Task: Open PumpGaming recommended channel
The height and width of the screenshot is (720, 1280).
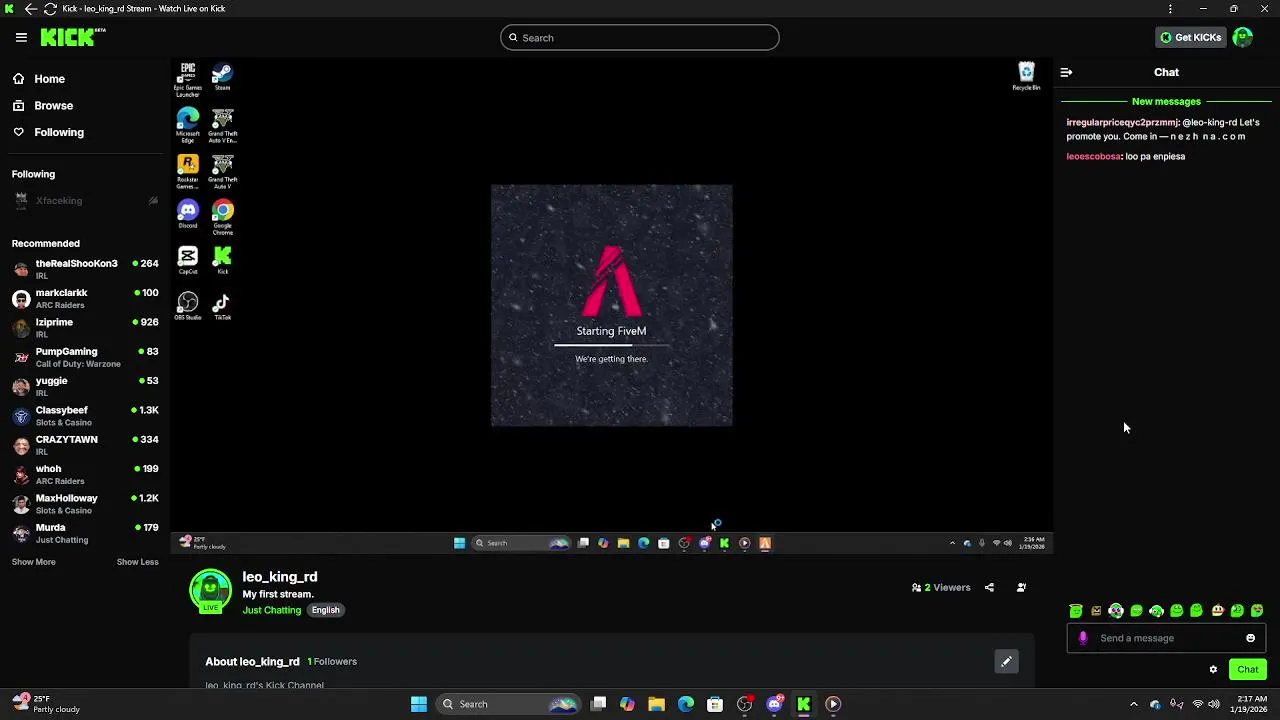Action: click(85, 357)
